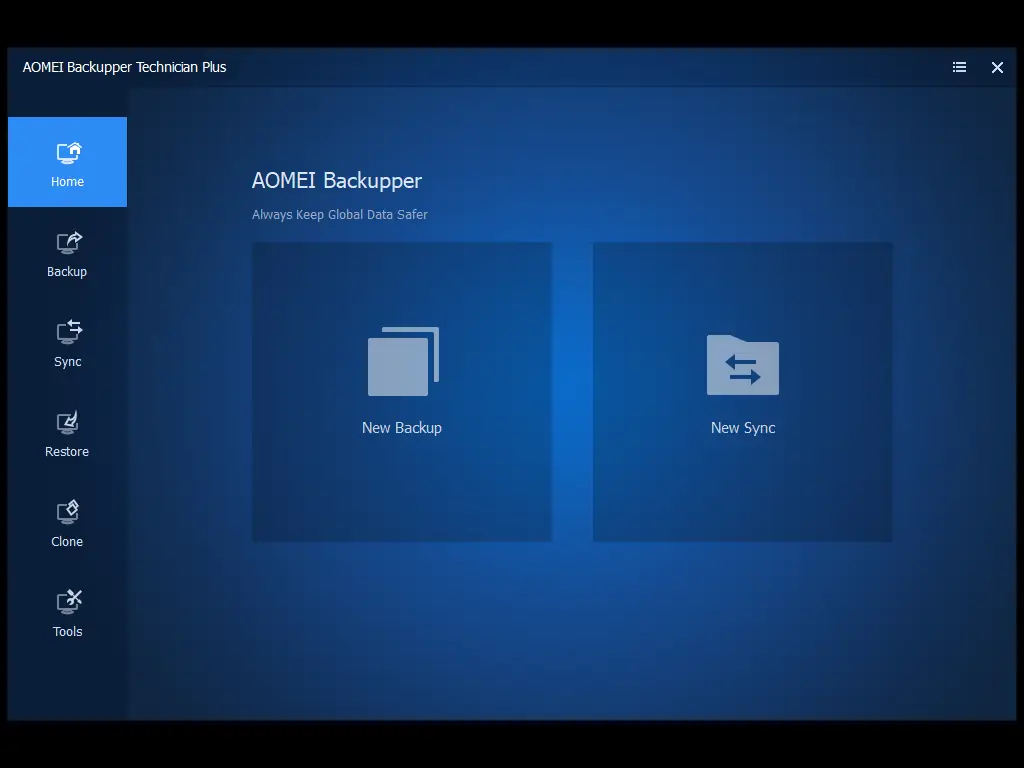
Task: Click the New Sync card panel
Action: tap(742, 391)
